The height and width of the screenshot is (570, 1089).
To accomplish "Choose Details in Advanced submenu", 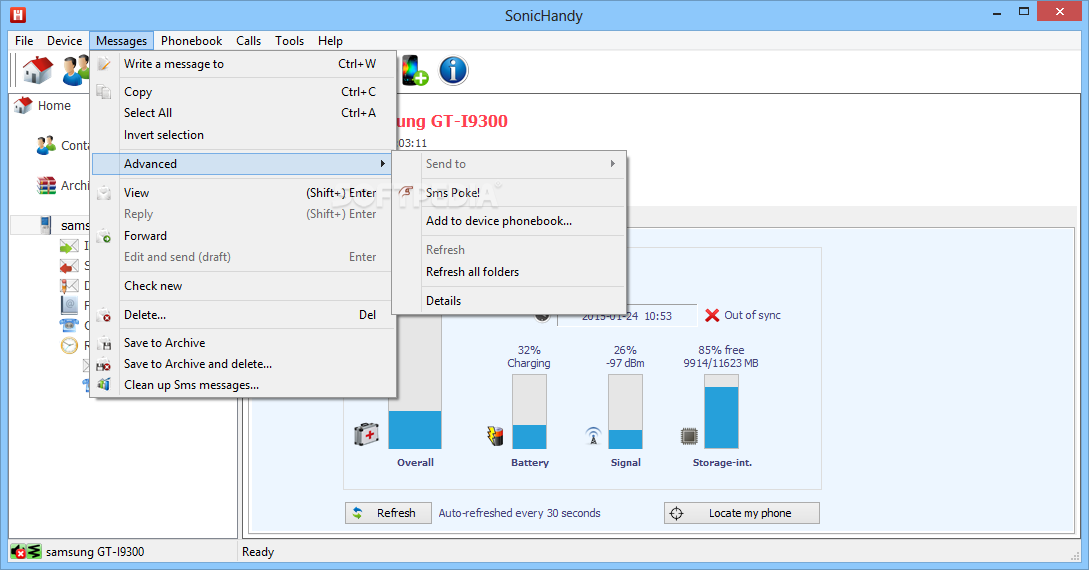I will click(x=510, y=301).
